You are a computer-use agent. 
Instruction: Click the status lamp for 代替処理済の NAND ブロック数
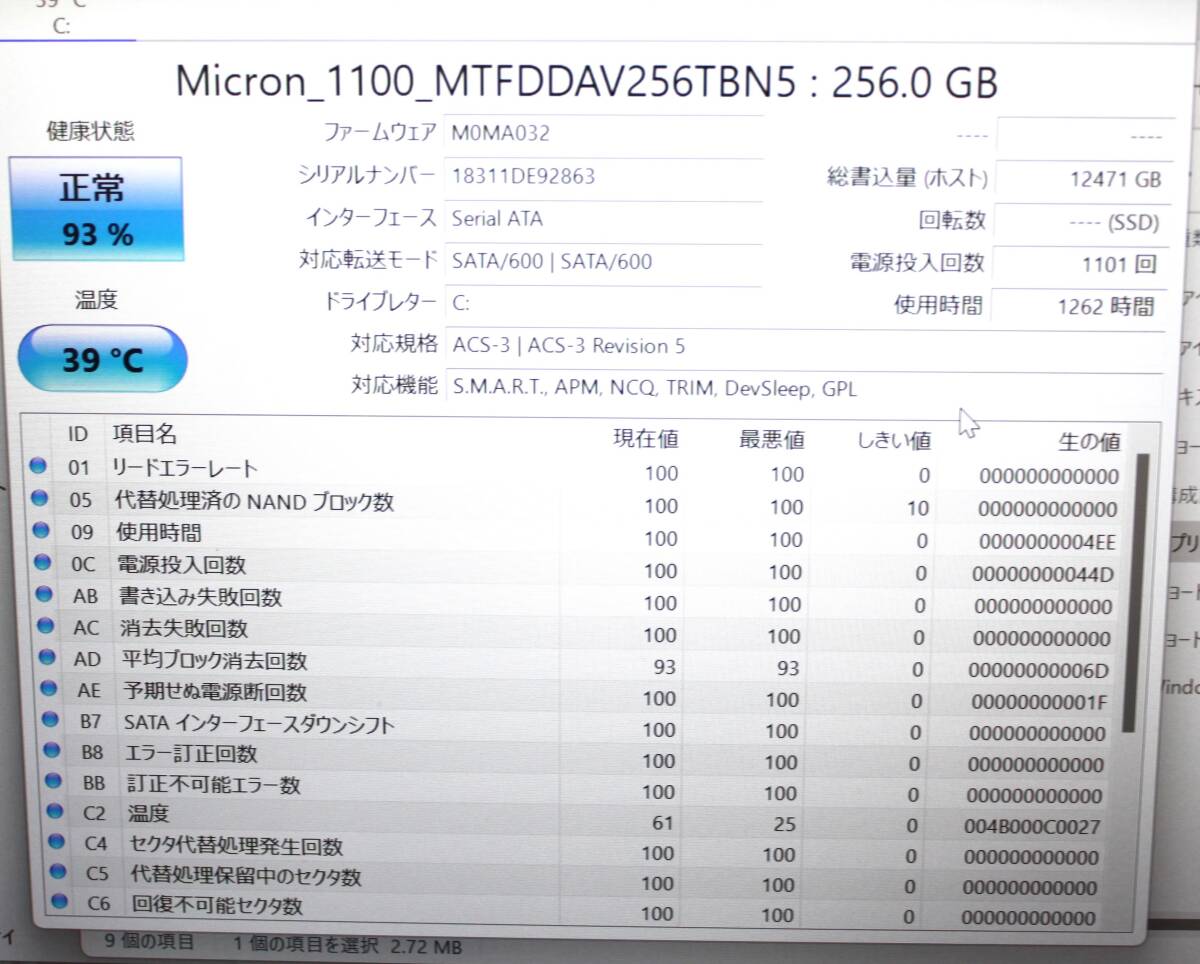point(40,501)
